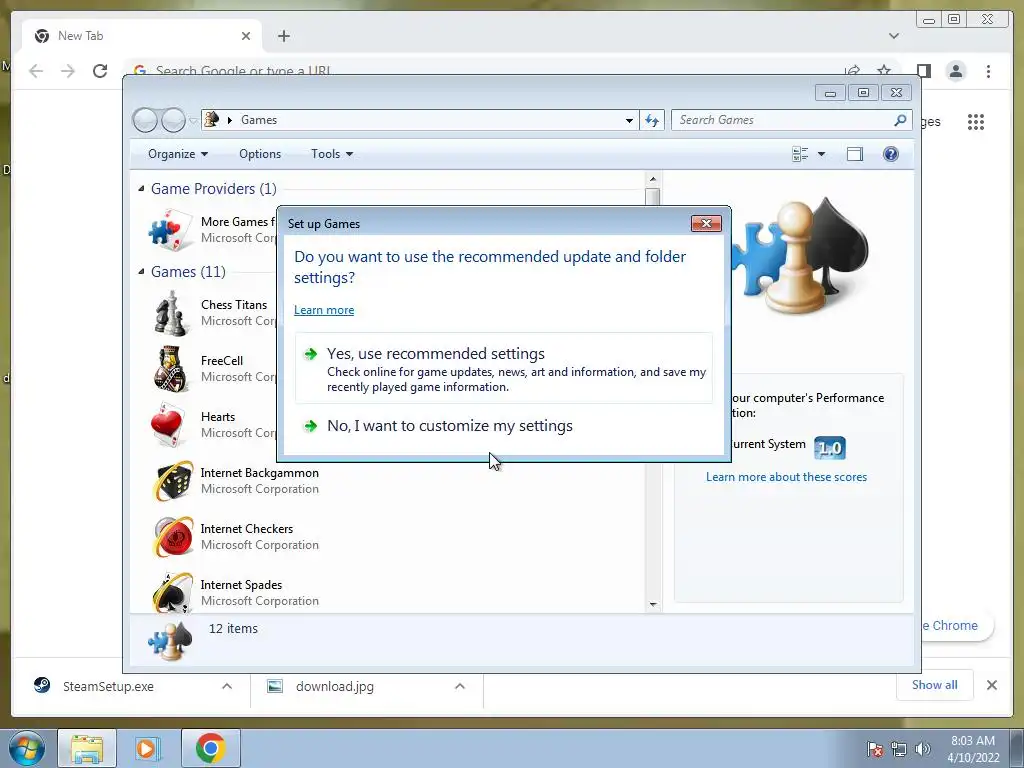
Task: Click the FreeCell game icon
Action: point(172,369)
